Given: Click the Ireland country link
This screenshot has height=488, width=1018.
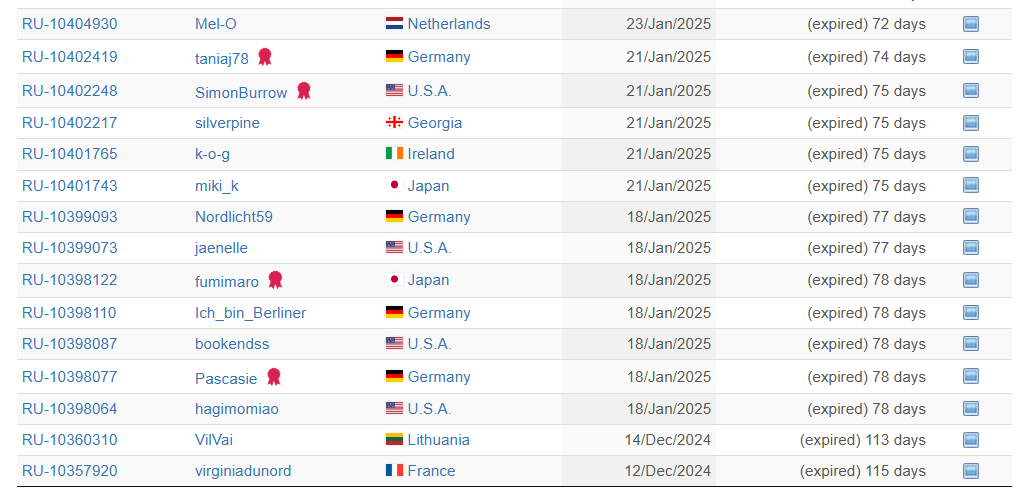Looking at the screenshot, I should 431,154.
